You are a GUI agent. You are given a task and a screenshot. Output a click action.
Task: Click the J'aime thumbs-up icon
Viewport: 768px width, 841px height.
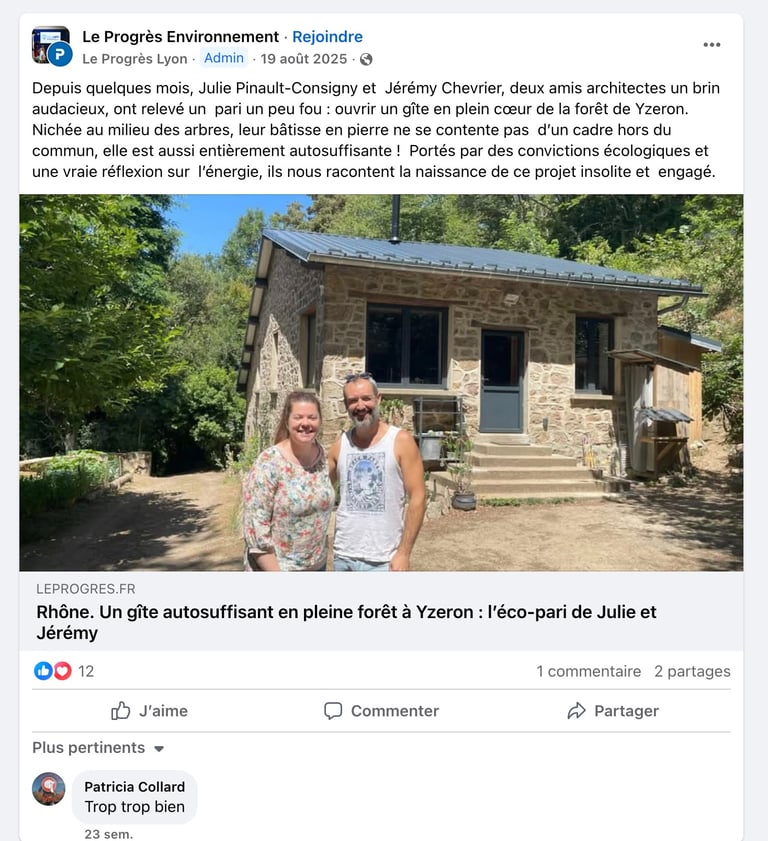pos(121,711)
